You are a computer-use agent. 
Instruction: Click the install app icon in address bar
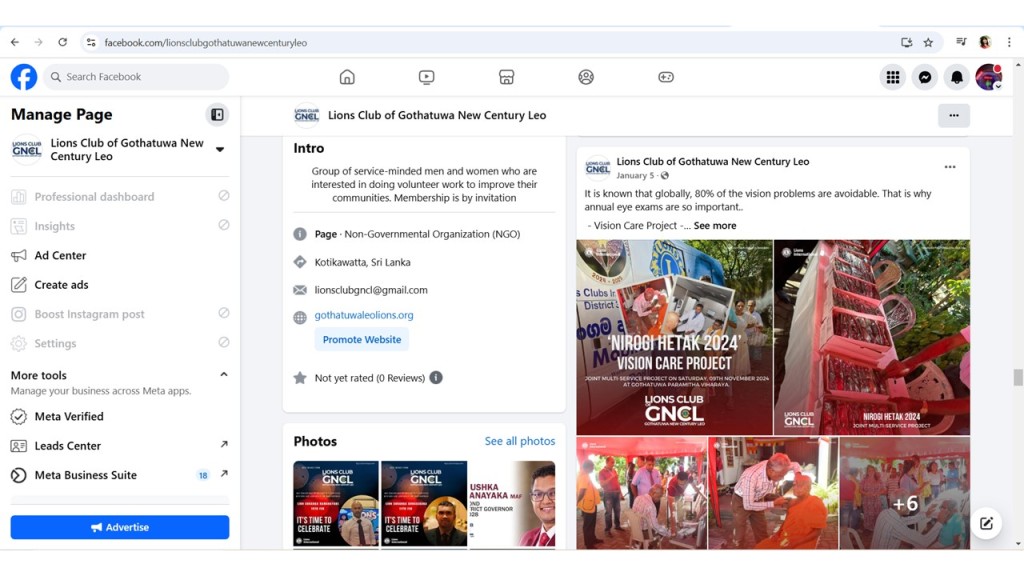coord(906,42)
